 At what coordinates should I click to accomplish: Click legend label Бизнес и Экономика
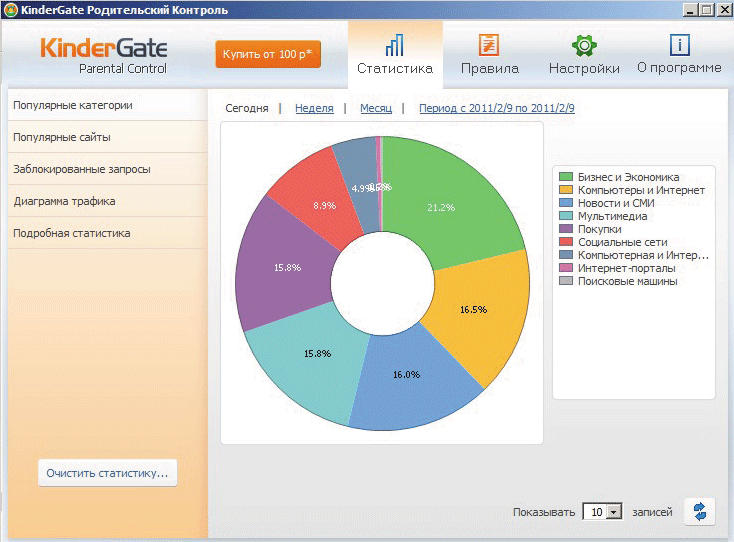628,177
